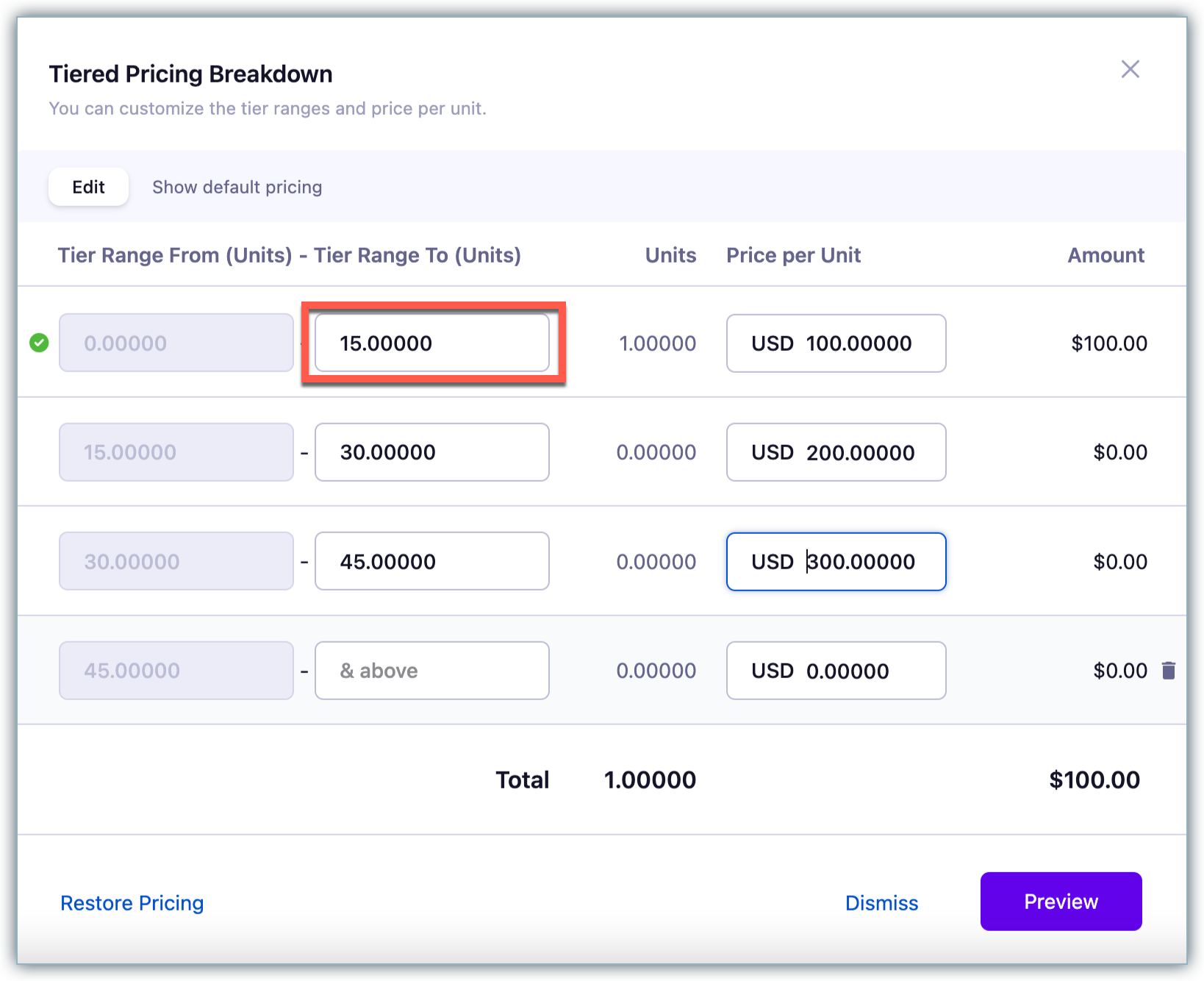The image size is (1204, 981).
Task: Edit the USD 0.00000 price field
Action: pyautogui.click(x=836, y=671)
